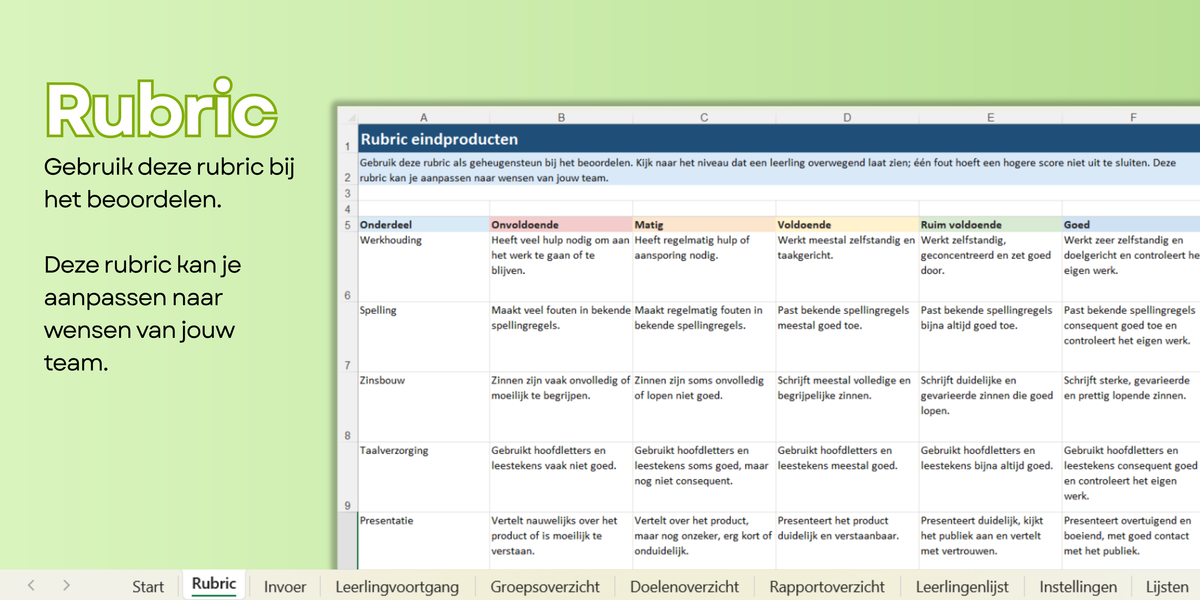Screen dimensions: 1200x600
Task: Go to the Groepsoverzicht sheet tab
Action: click(x=545, y=587)
